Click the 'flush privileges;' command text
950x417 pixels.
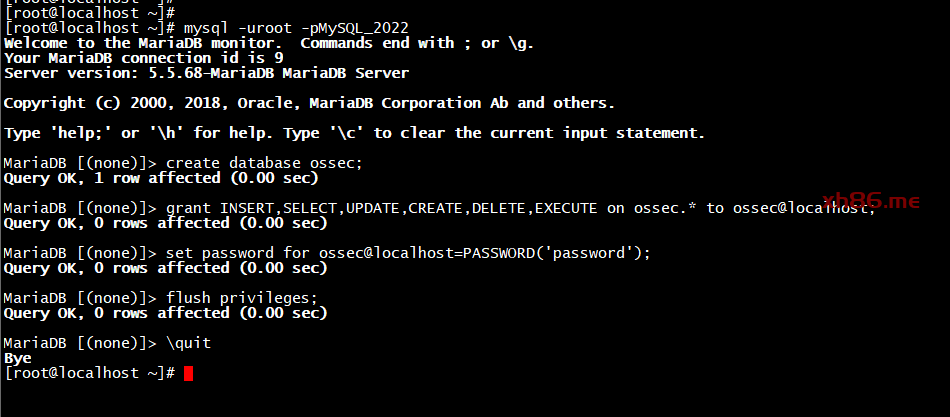pyautogui.click(x=242, y=298)
